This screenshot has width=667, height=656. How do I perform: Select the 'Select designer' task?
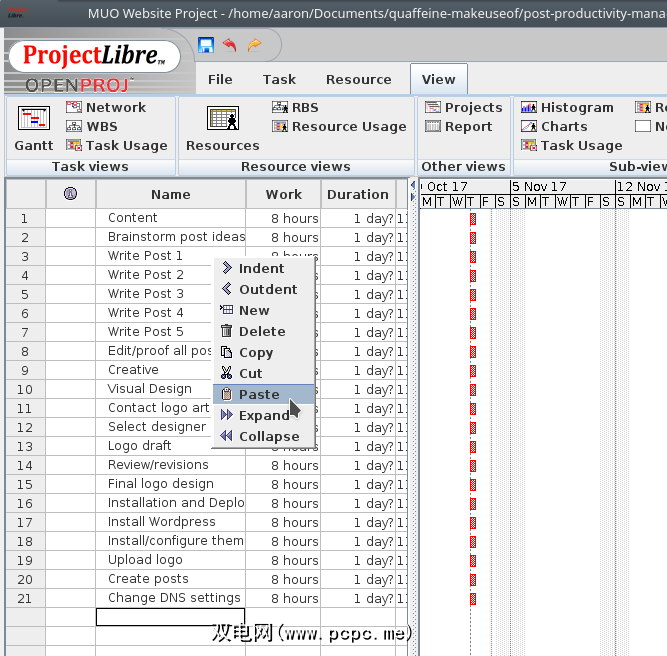coord(157,427)
